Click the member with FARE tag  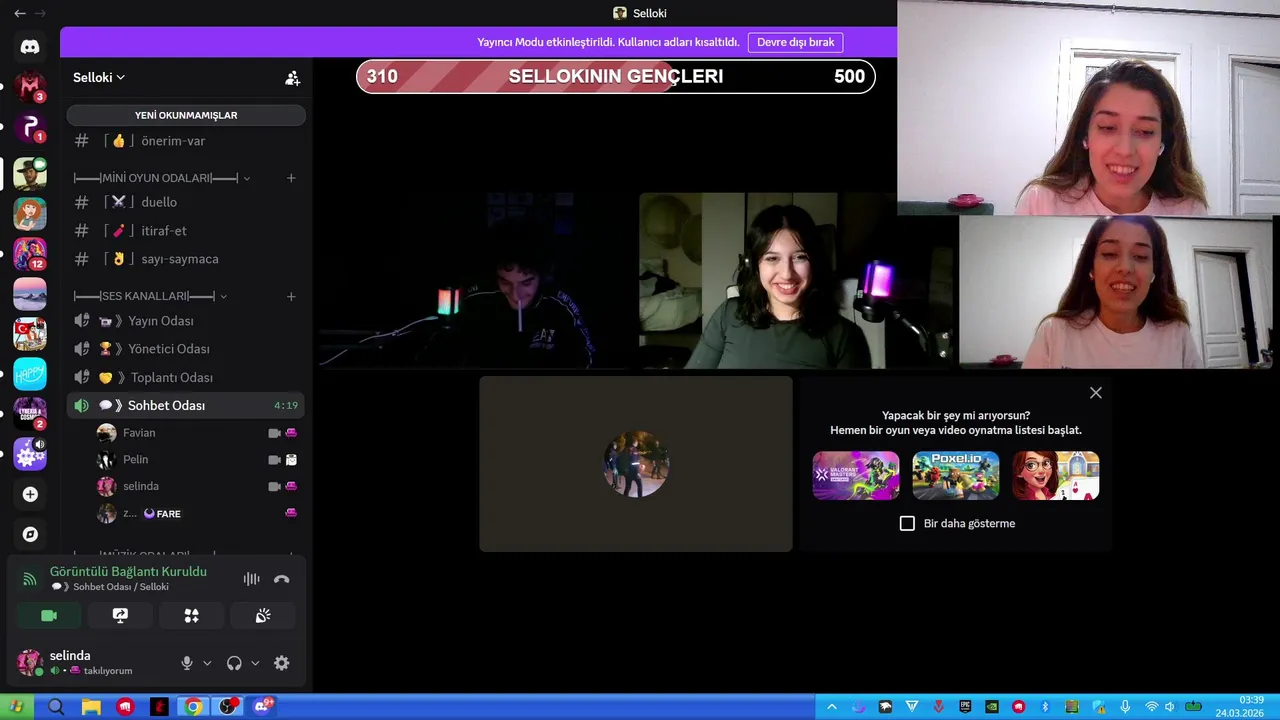[197, 514]
